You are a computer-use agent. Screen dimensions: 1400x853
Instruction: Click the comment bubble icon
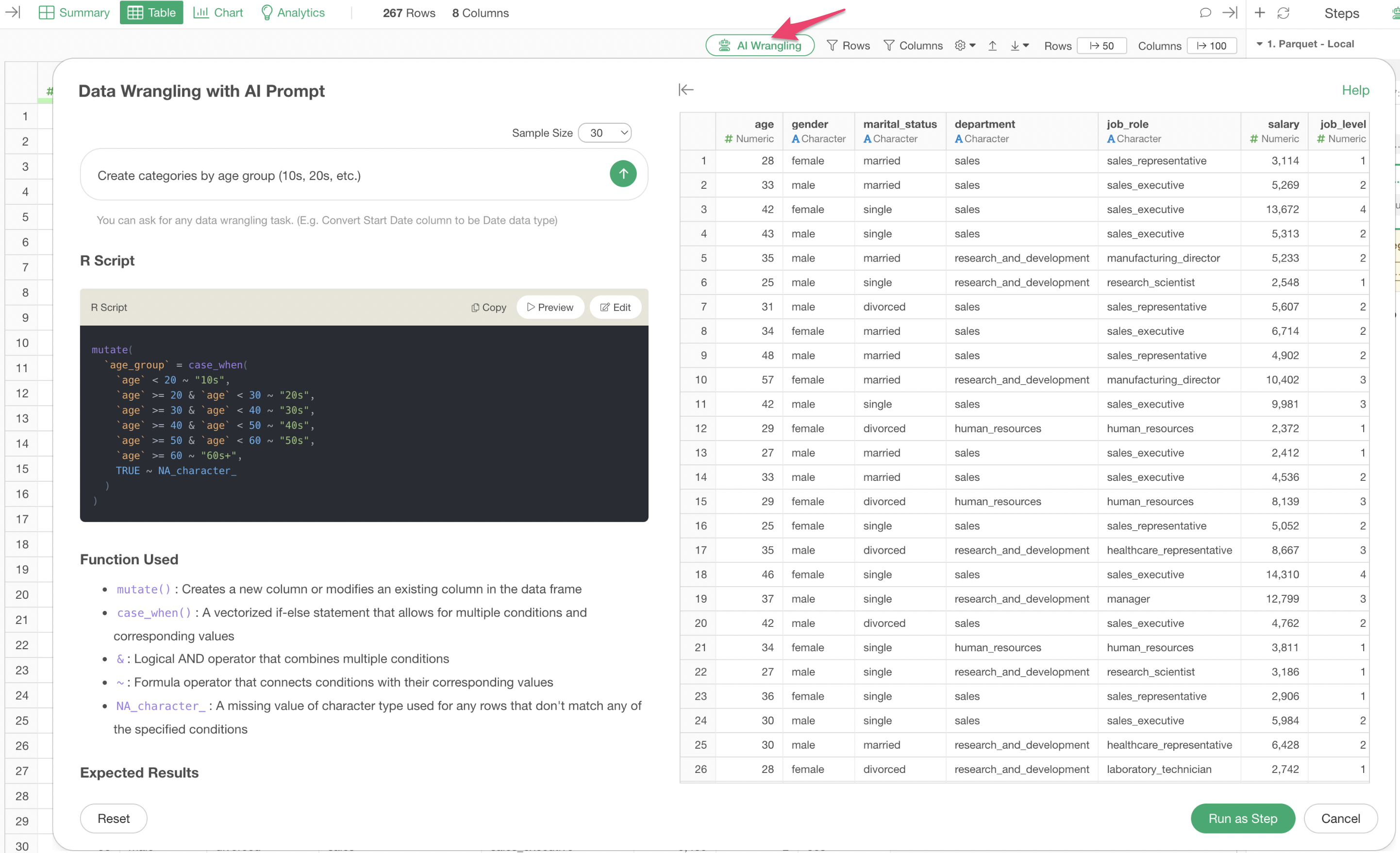pos(1204,13)
